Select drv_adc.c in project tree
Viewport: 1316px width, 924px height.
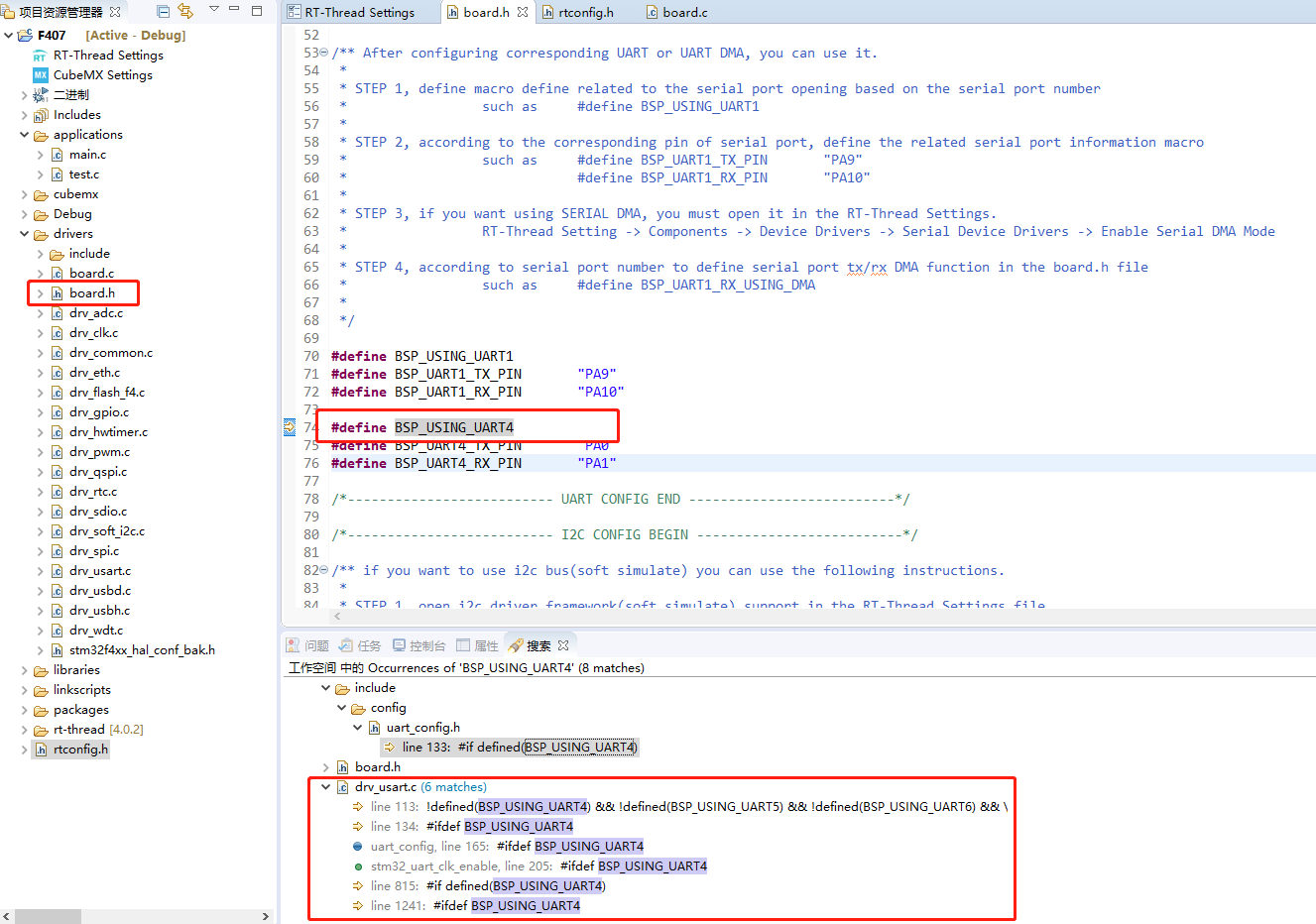(x=96, y=313)
